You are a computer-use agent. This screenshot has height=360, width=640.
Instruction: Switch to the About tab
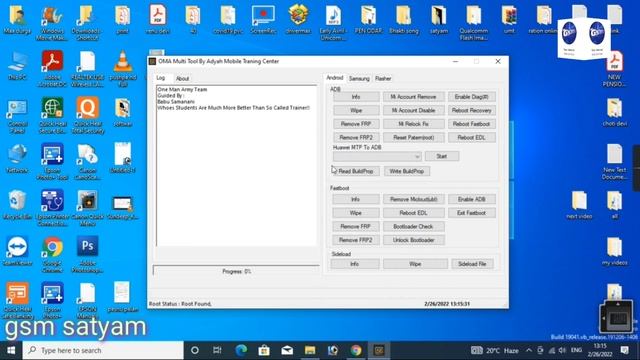click(x=182, y=78)
